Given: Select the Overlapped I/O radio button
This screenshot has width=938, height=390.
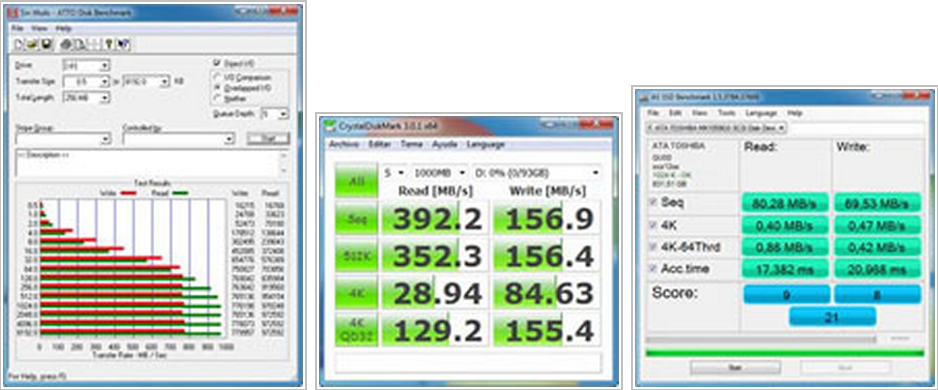Looking at the screenshot, I should pyautogui.click(x=217, y=88).
